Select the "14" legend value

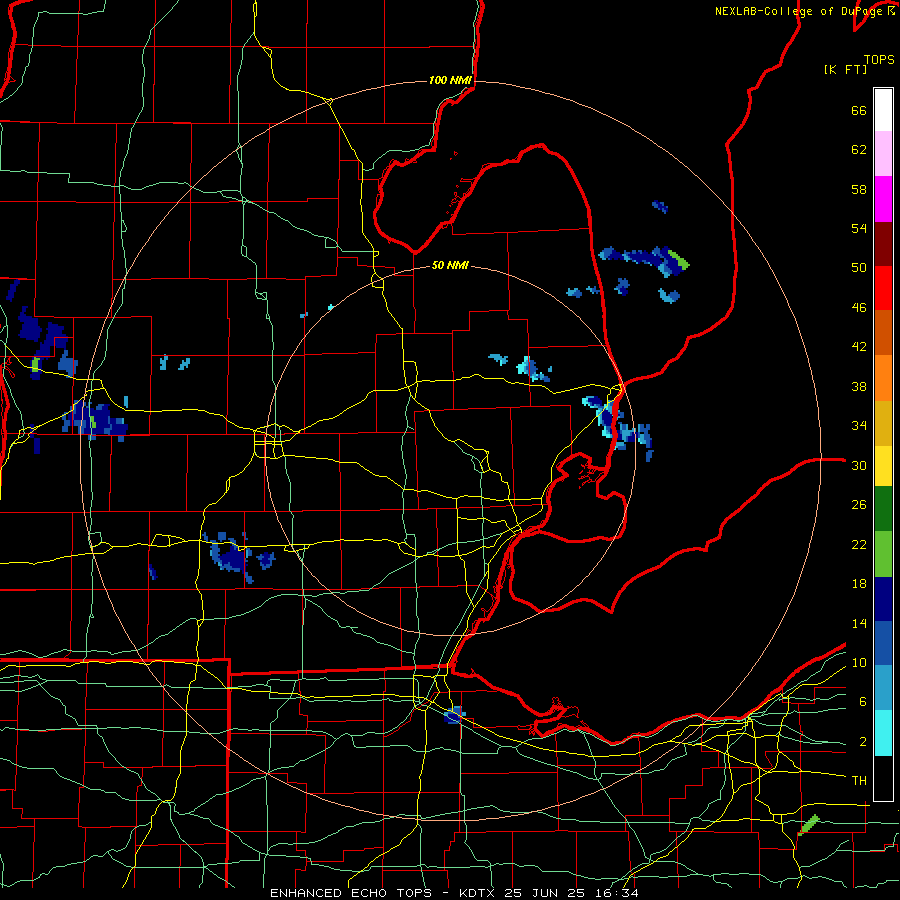pos(859,623)
